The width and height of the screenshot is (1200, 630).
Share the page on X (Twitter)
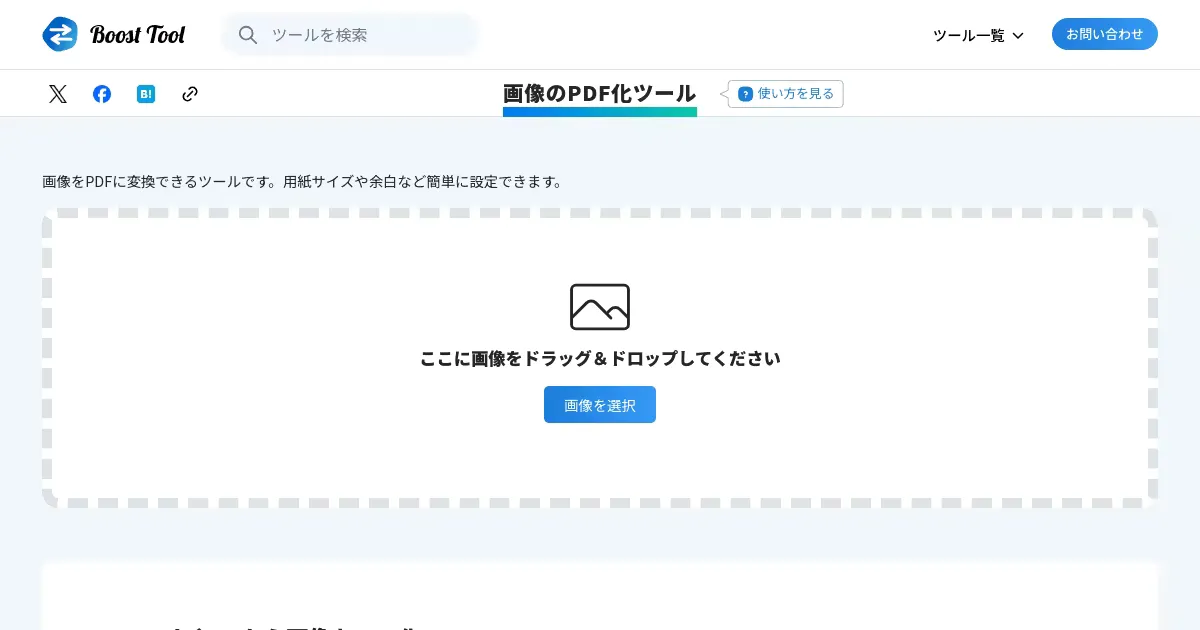pos(58,94)
